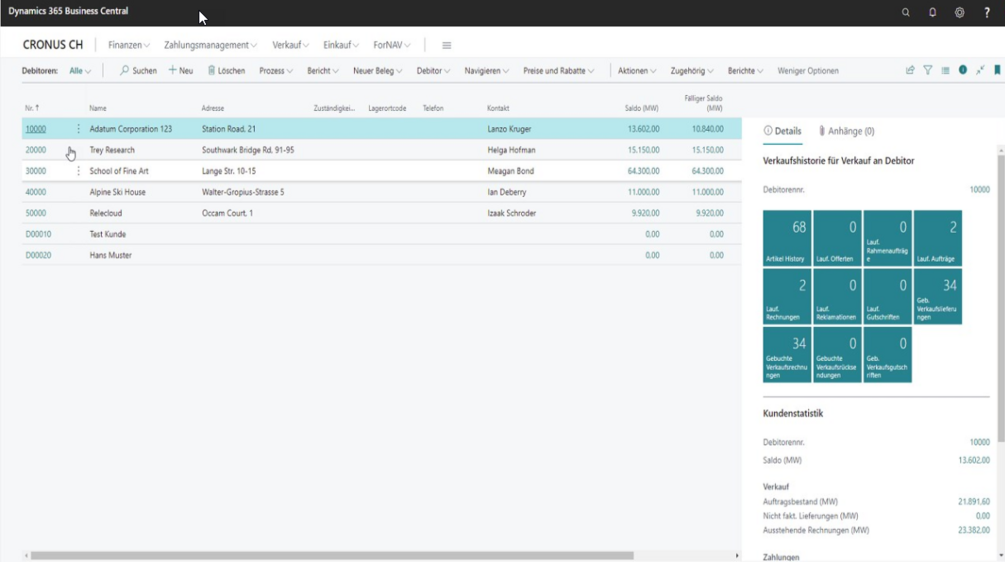Viewport: 1005px width, 562px height.
Task: Click the collapse page arrows icon
Action: tap(980, 70)
